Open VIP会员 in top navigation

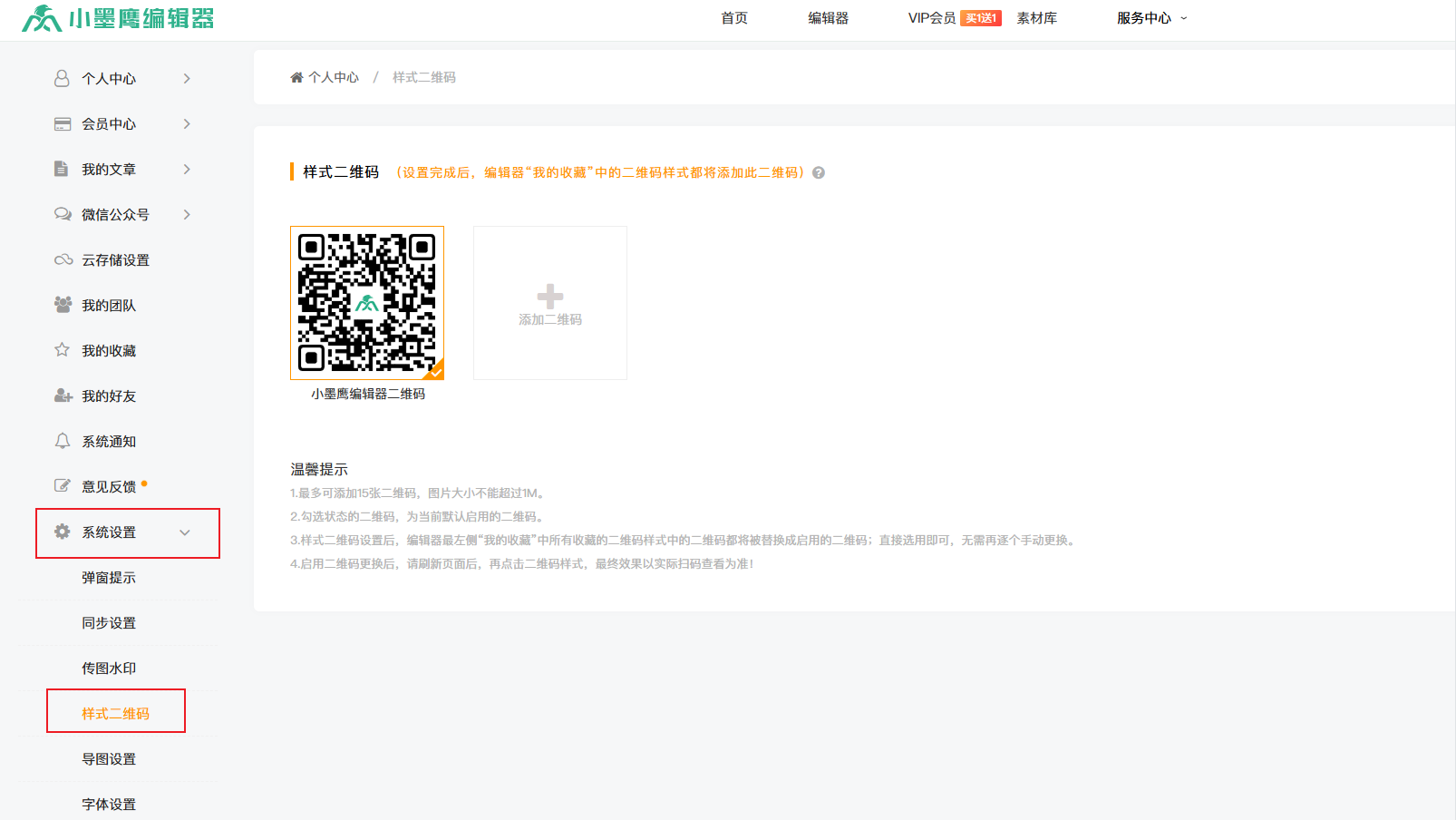click(932, 18)
